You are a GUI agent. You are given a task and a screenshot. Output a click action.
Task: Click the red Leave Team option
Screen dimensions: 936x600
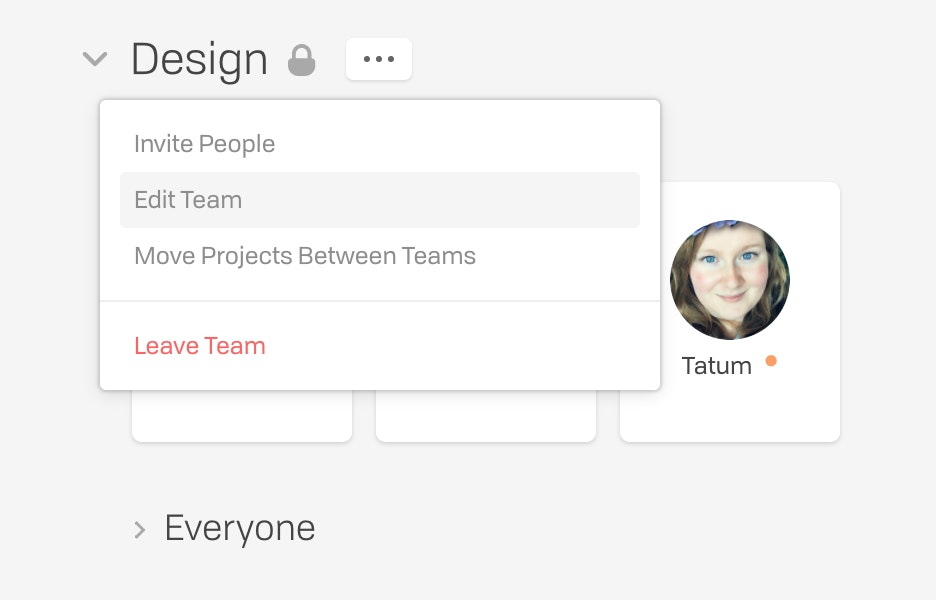pyautogui.click(x=199, y=346)
